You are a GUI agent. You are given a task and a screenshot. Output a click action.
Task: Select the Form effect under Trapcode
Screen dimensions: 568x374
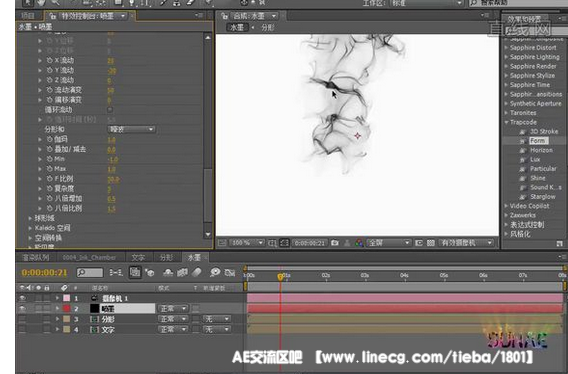click(x=538, y=141)
